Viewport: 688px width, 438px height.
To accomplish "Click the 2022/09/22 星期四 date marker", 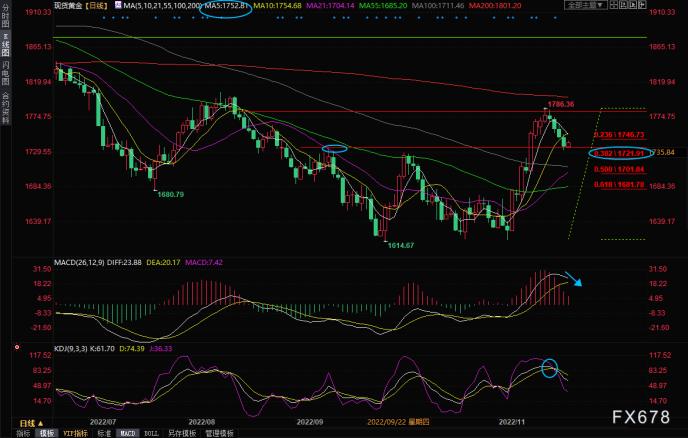I will pos(398,422).
